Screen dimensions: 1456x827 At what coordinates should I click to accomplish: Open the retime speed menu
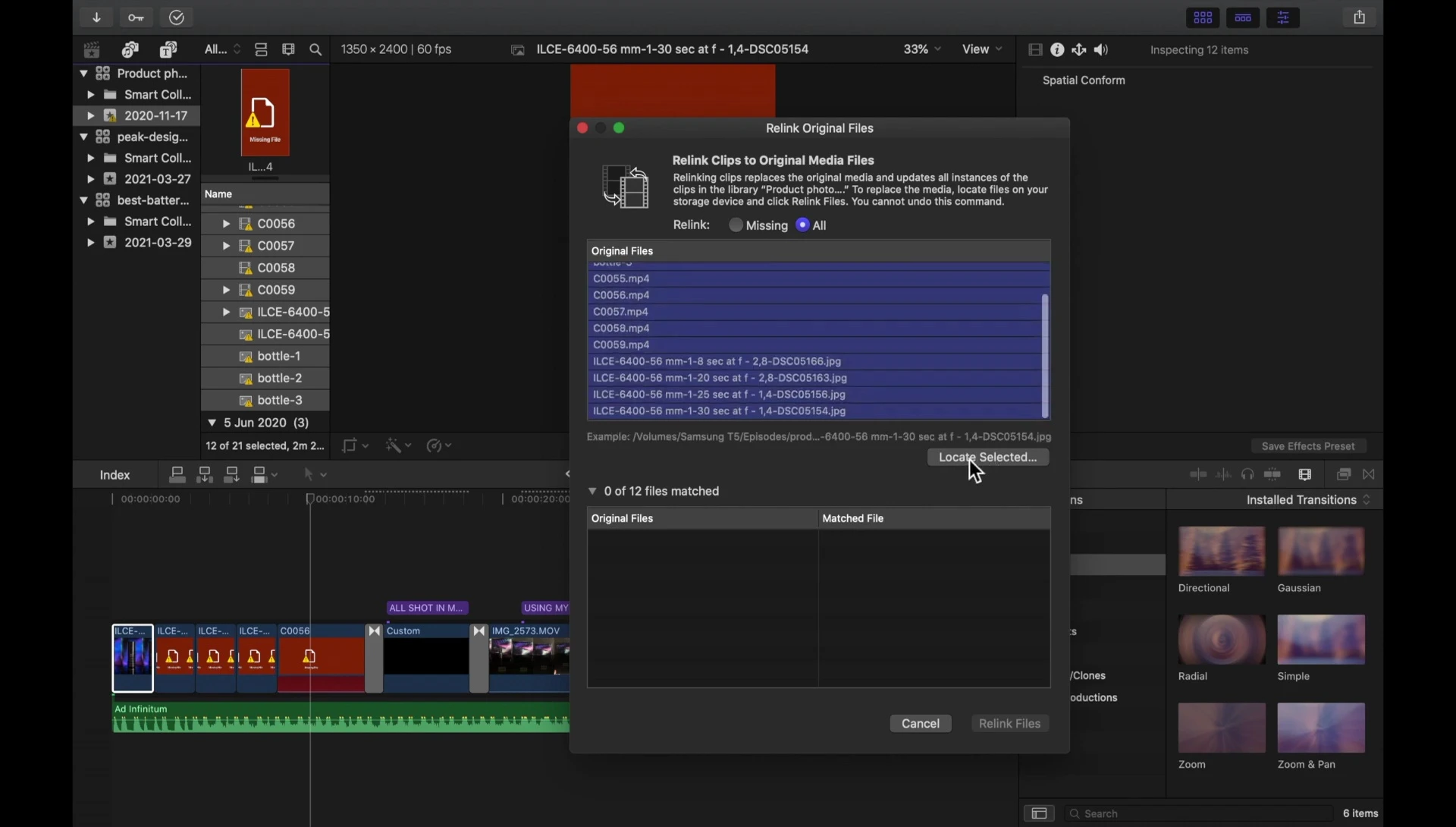click(x=440, y=447)
